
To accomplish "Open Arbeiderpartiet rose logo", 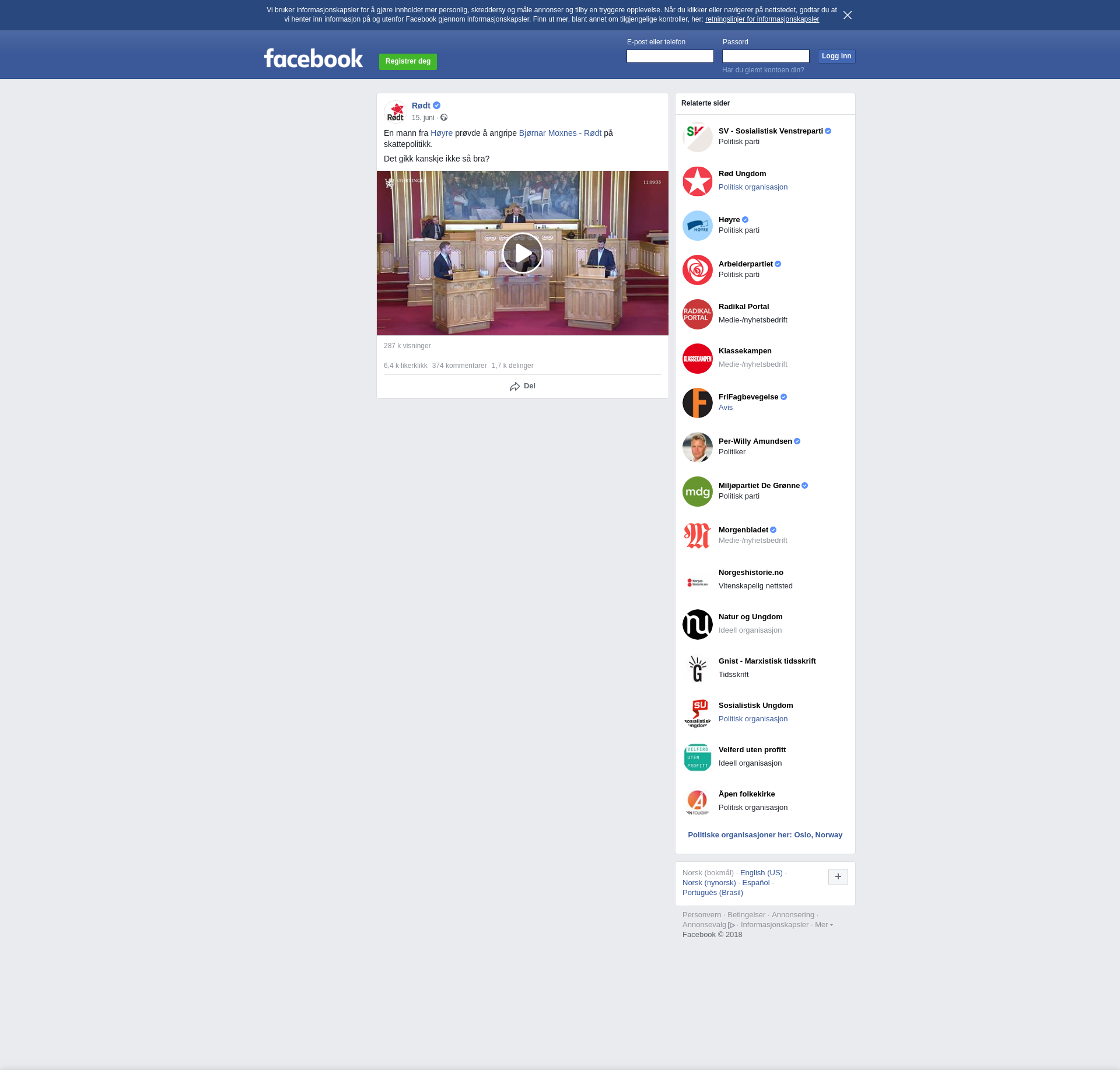I will coord(697,270).
